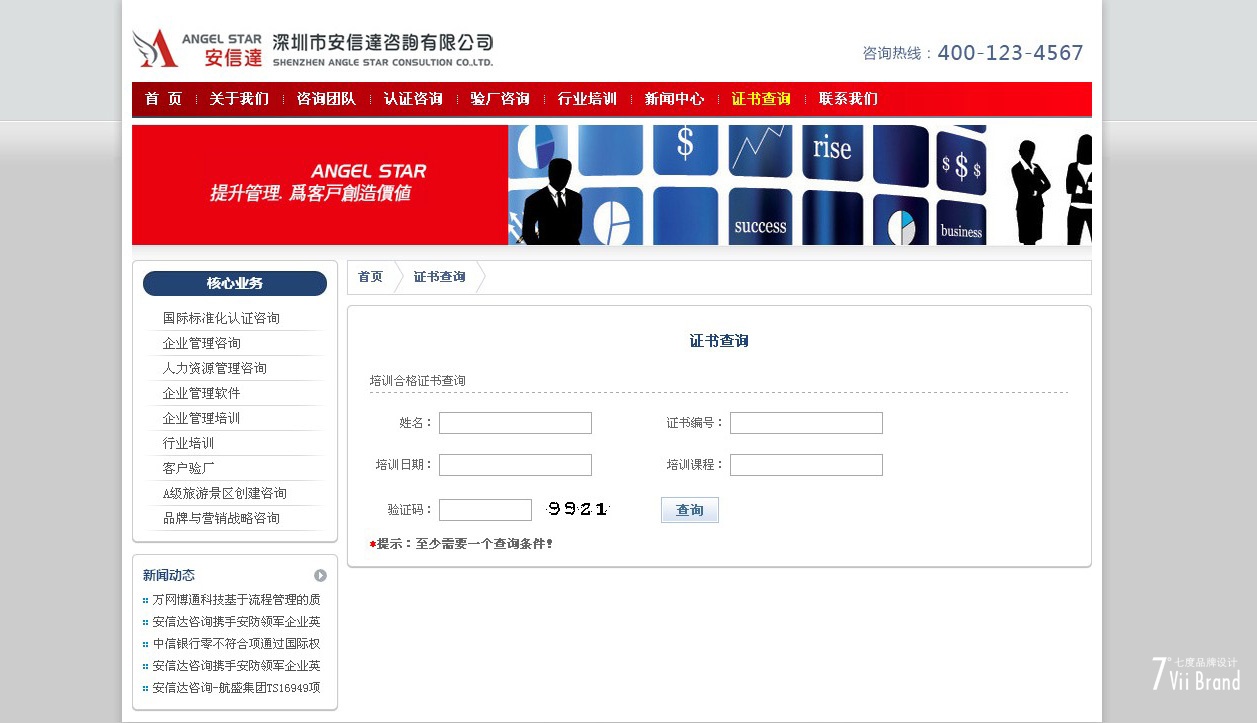Open the 联系我们 menu item

[848, 99]
